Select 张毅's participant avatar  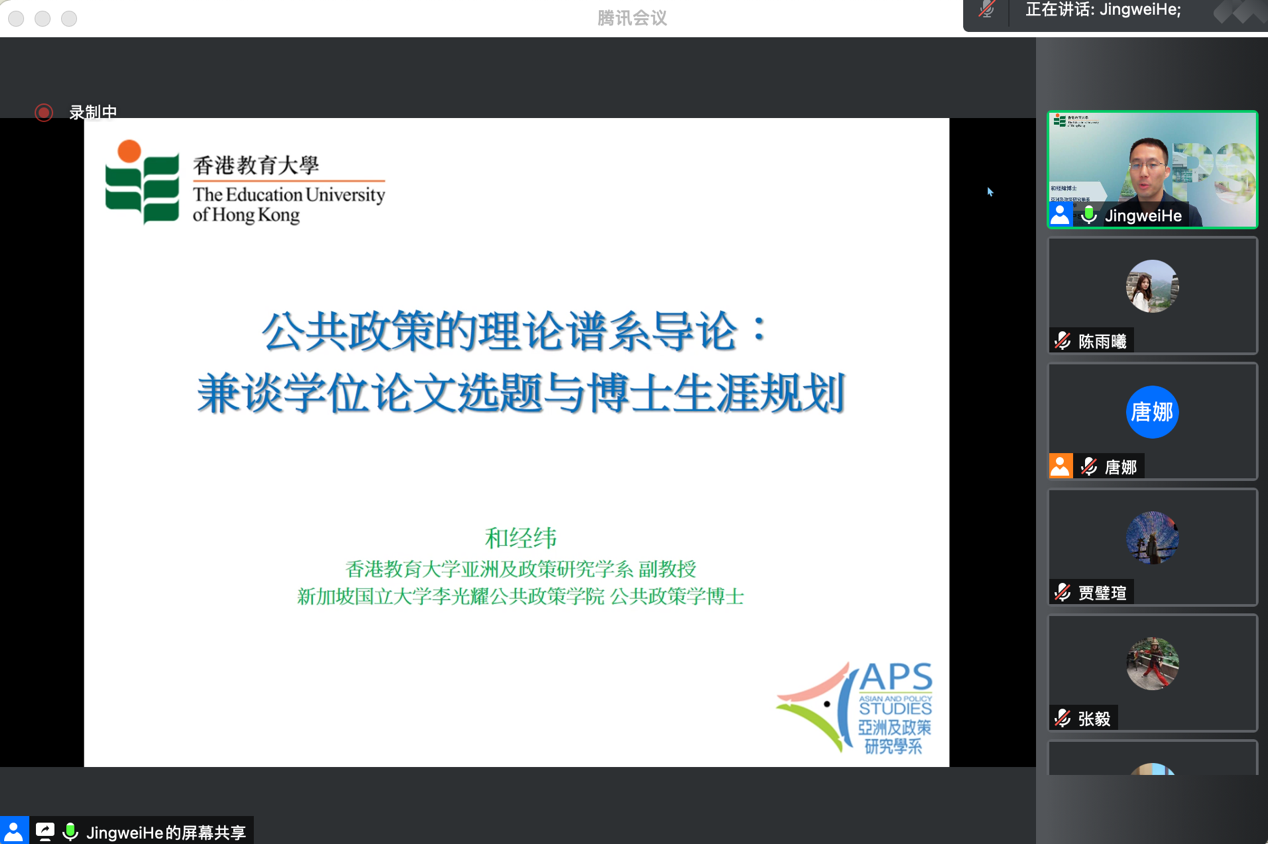1152,664
